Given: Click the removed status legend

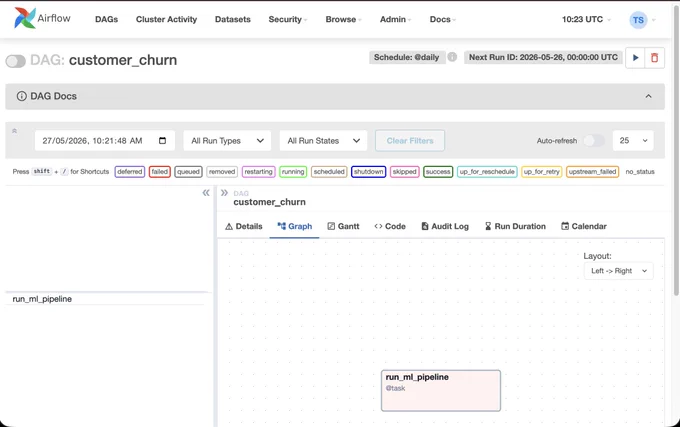Looking at the screenshot, I should pos(222,172).
